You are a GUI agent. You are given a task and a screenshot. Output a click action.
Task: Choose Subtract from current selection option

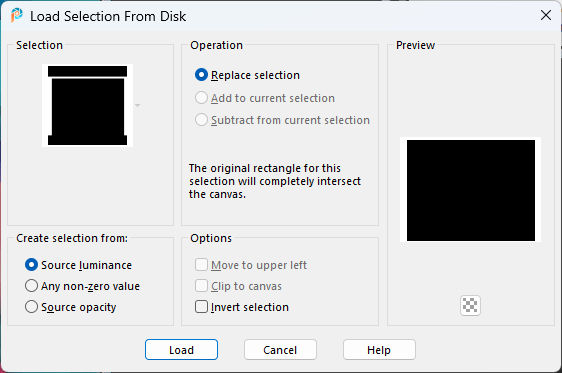201,120
